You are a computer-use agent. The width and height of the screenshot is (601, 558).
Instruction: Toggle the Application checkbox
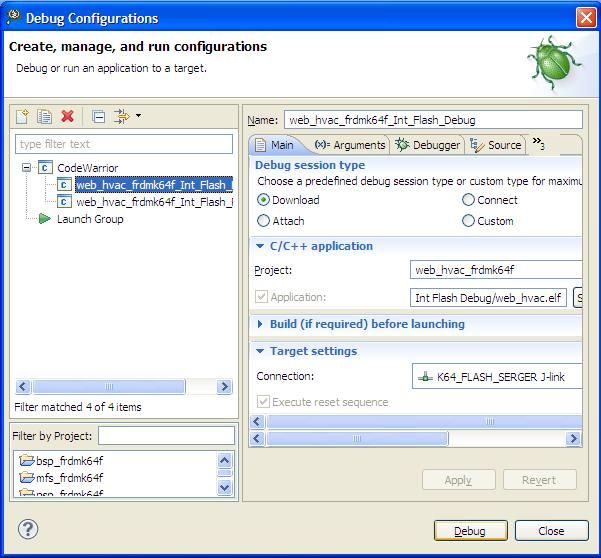click(x=261, y=297)
